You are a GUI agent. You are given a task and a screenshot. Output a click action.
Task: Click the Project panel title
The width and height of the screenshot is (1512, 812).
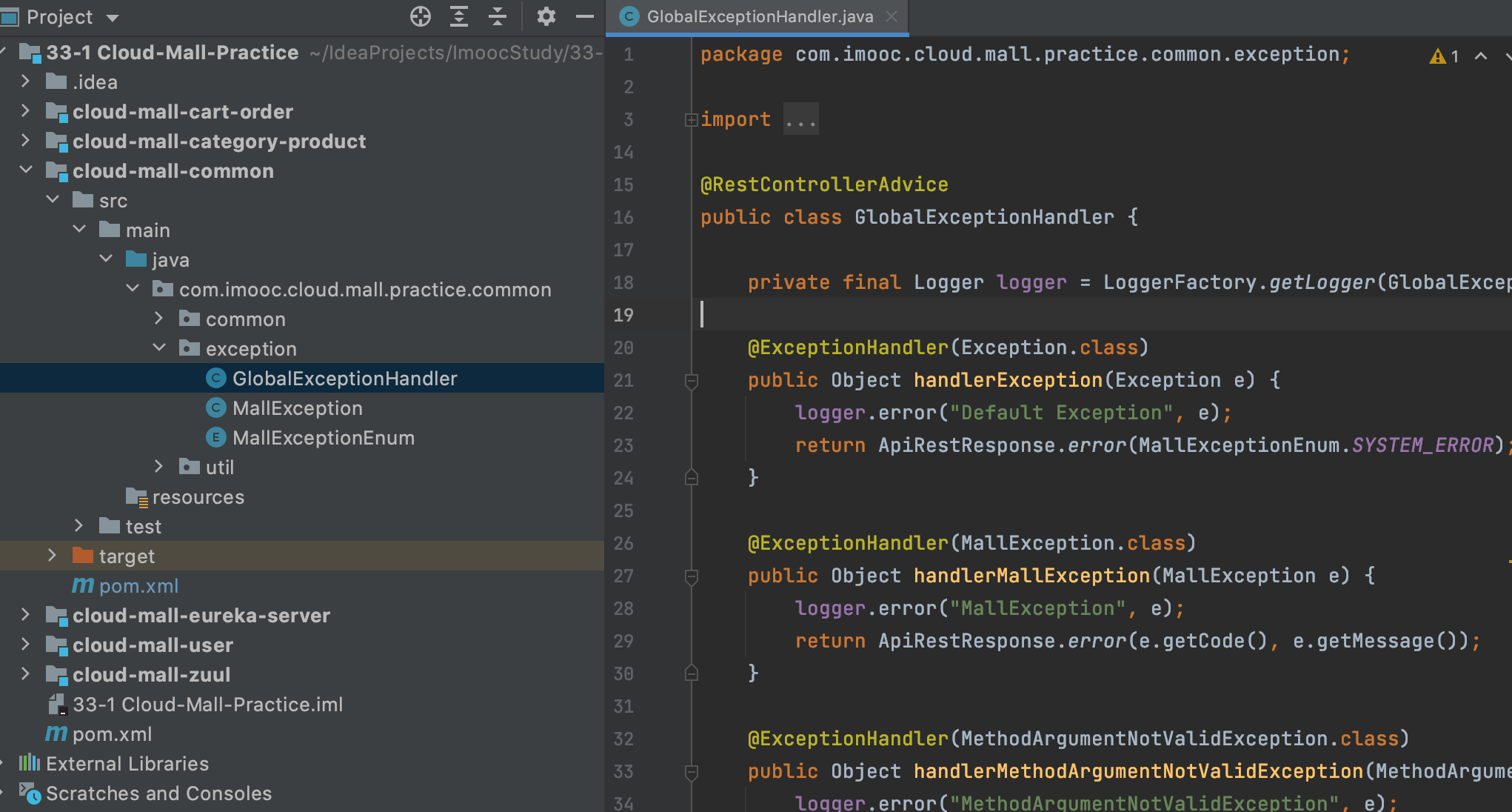coord(59,17)
